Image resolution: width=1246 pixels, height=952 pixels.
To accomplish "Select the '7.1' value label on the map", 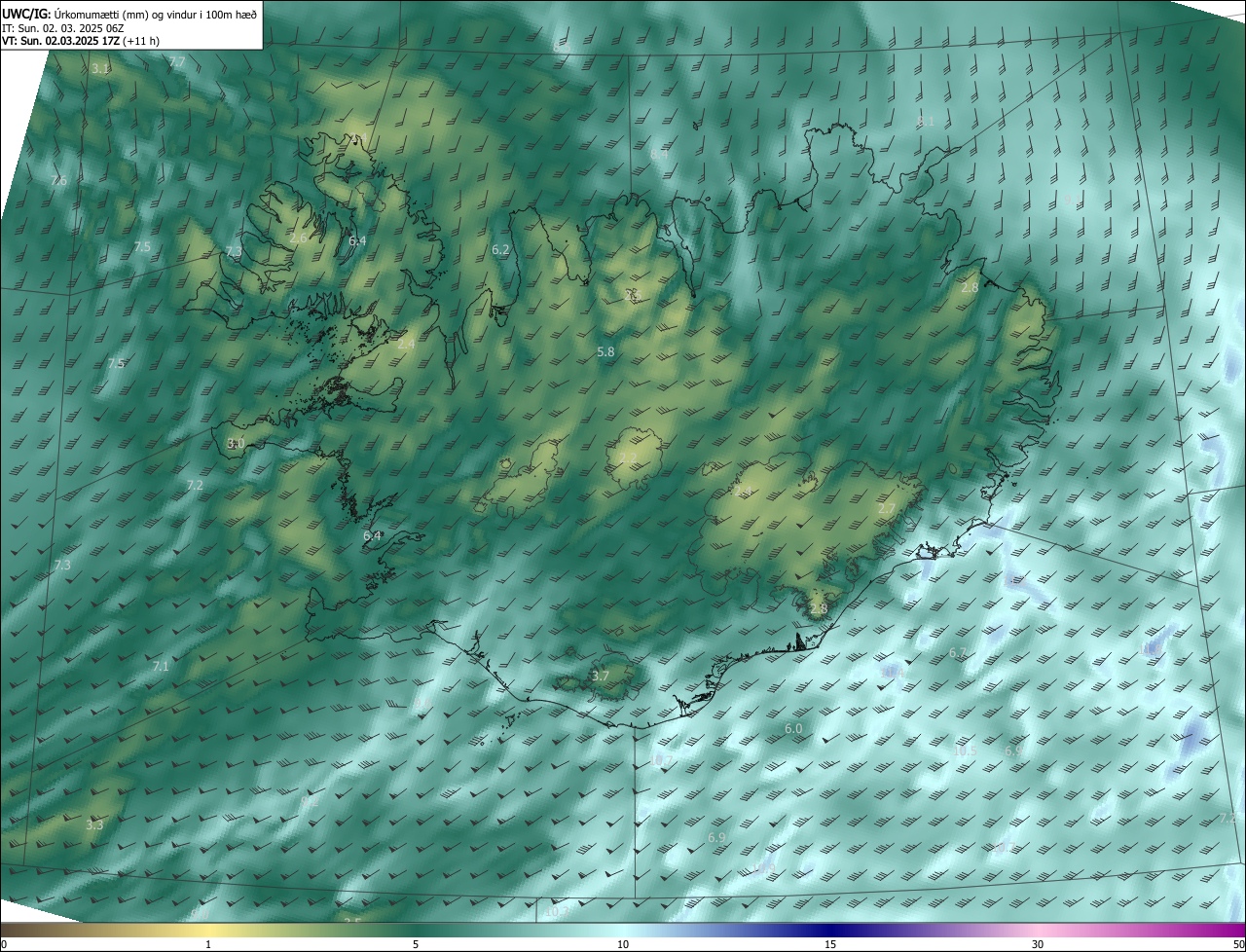I will tap(161, 667).
